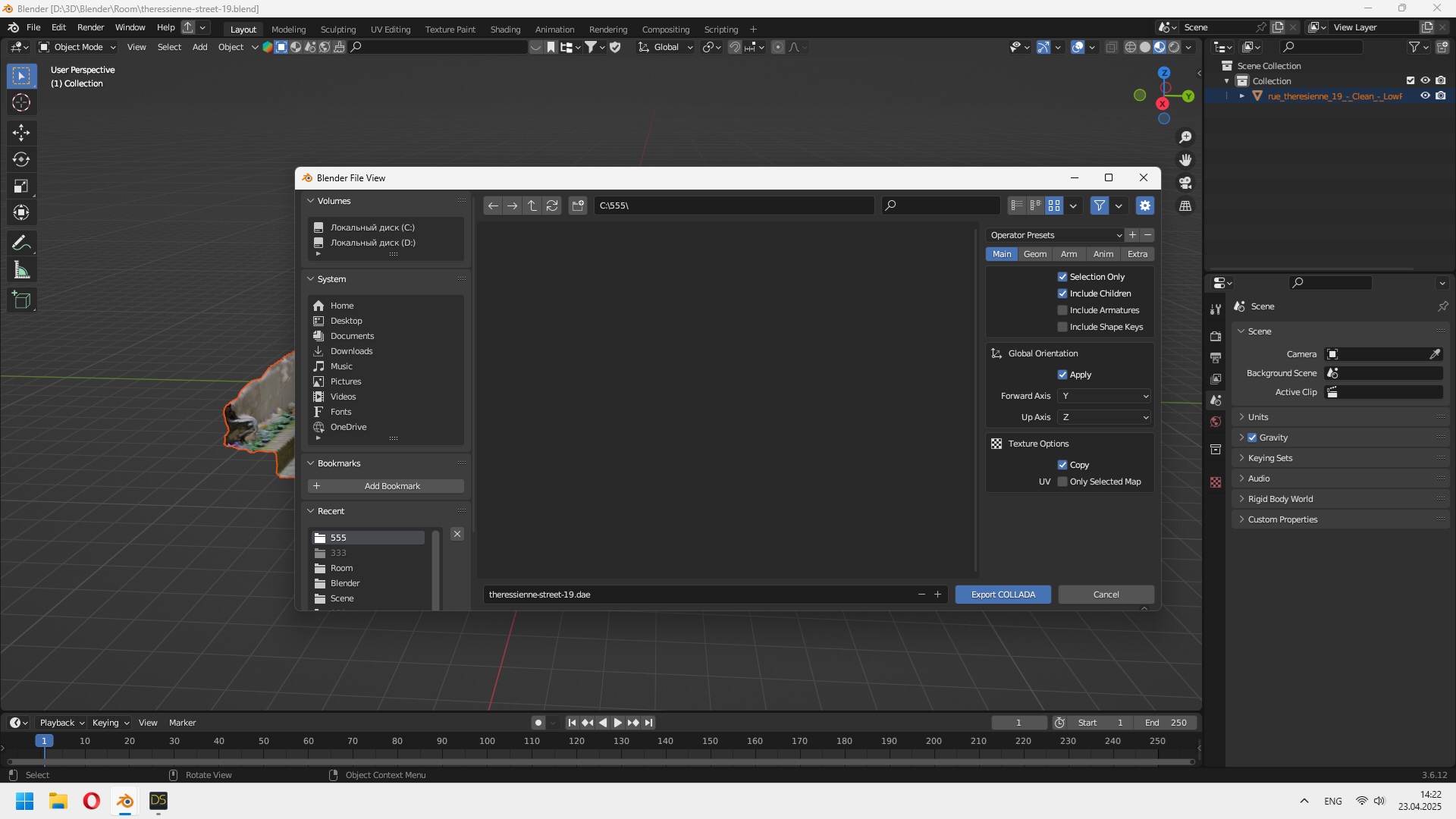Switch file browser to thumbnails display
The width and height of the screenshot is (1456, 819).
click(x=1054, y=206)
